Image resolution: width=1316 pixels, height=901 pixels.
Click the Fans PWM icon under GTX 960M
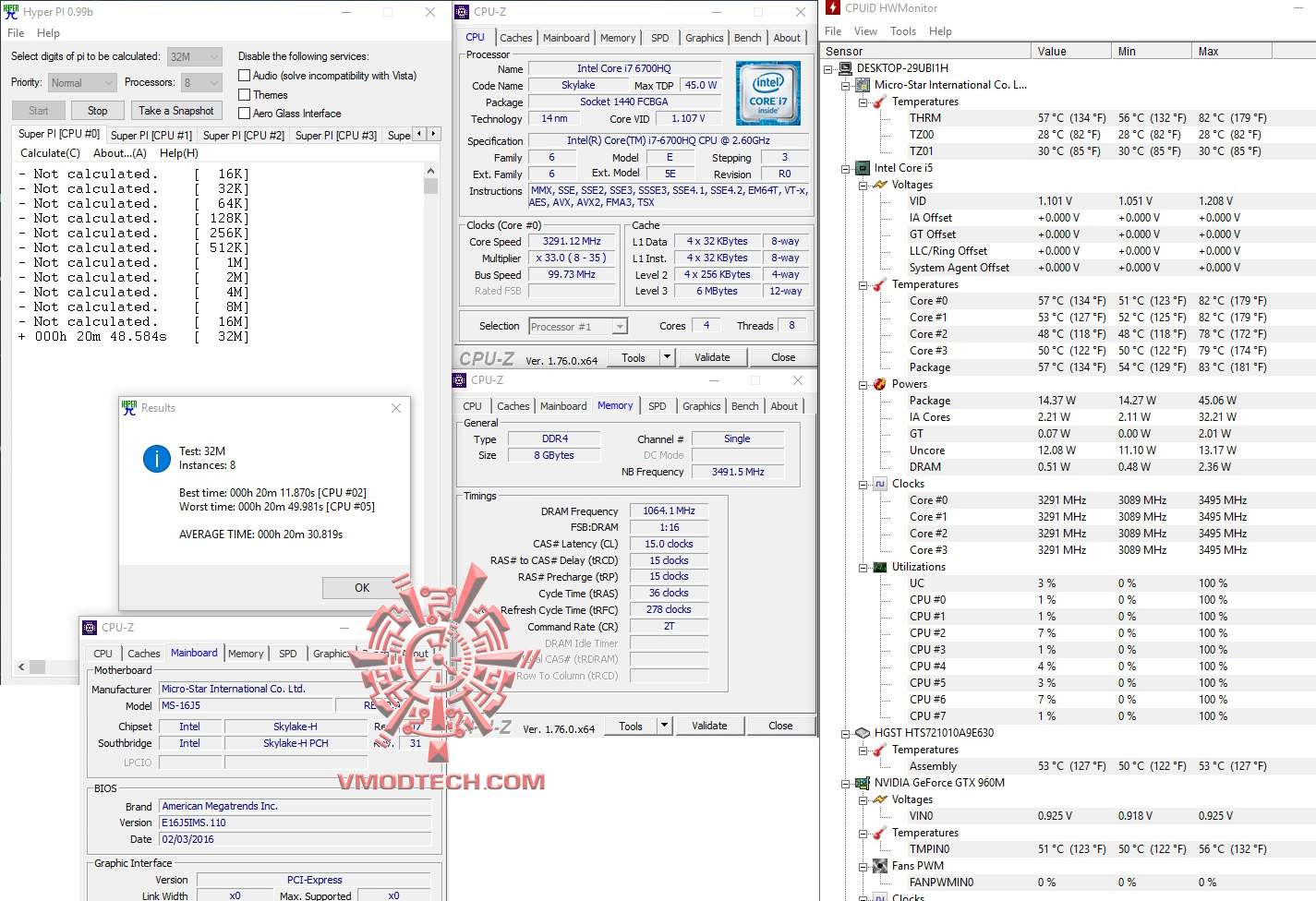878,865
